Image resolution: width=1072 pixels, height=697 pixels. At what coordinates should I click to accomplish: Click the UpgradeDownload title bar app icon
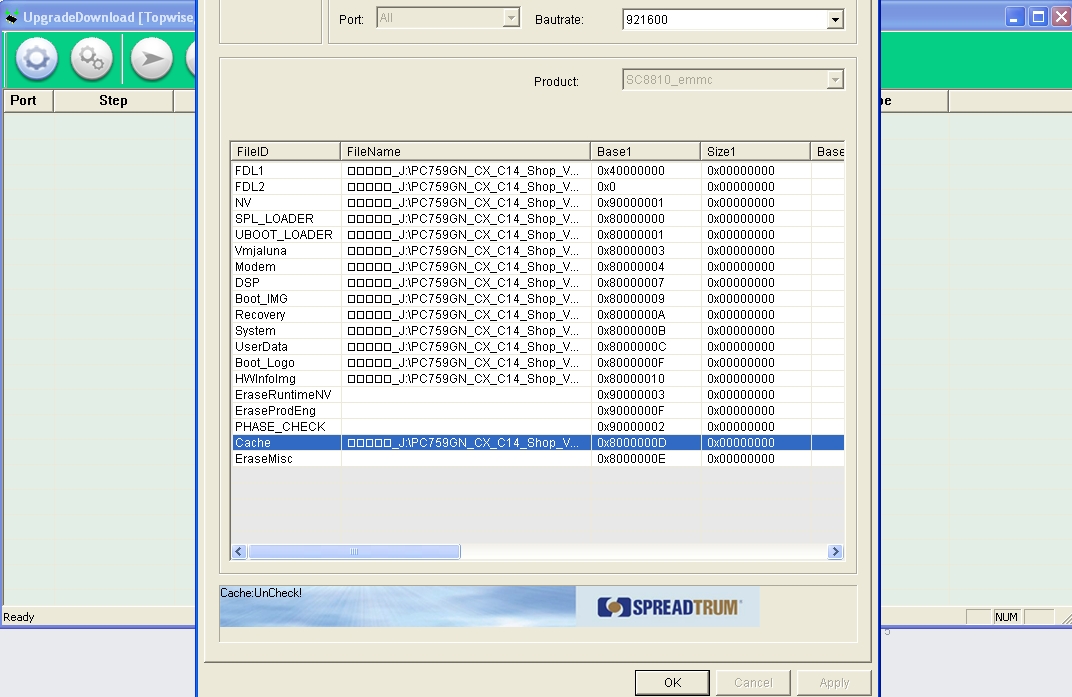pyautogui.click(x=12, y=17)
